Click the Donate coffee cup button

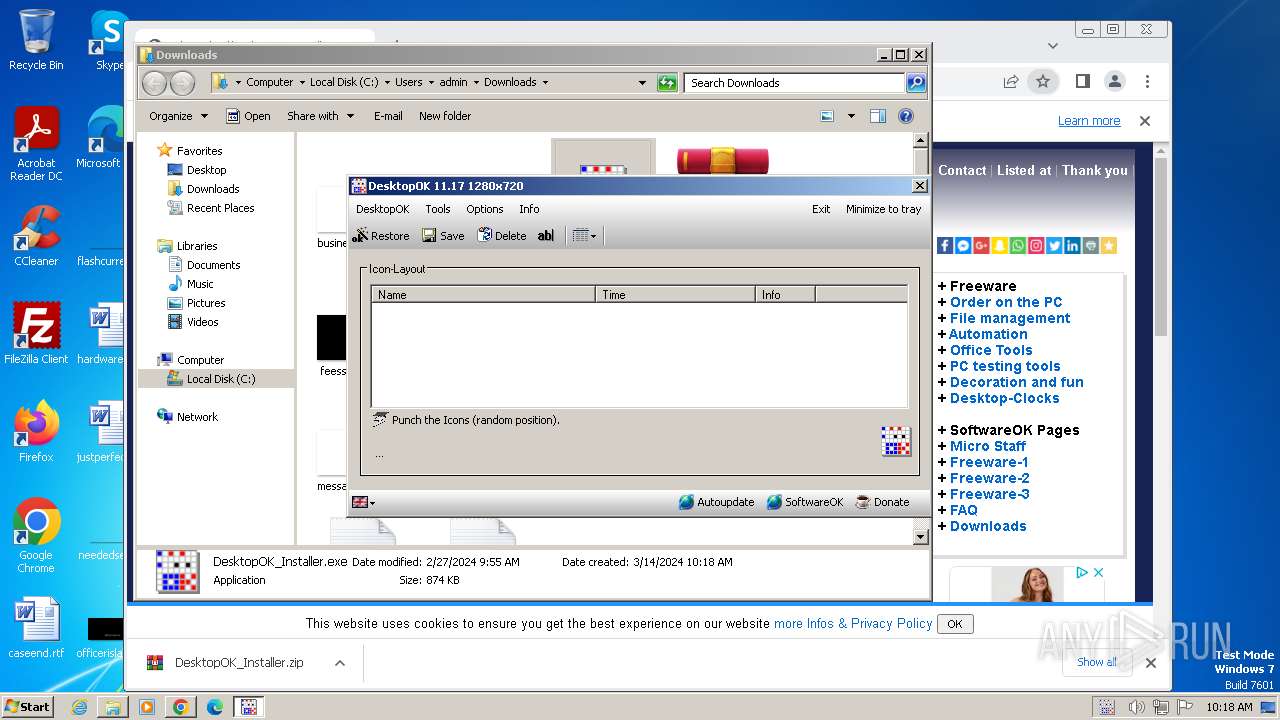click(883, 502)
